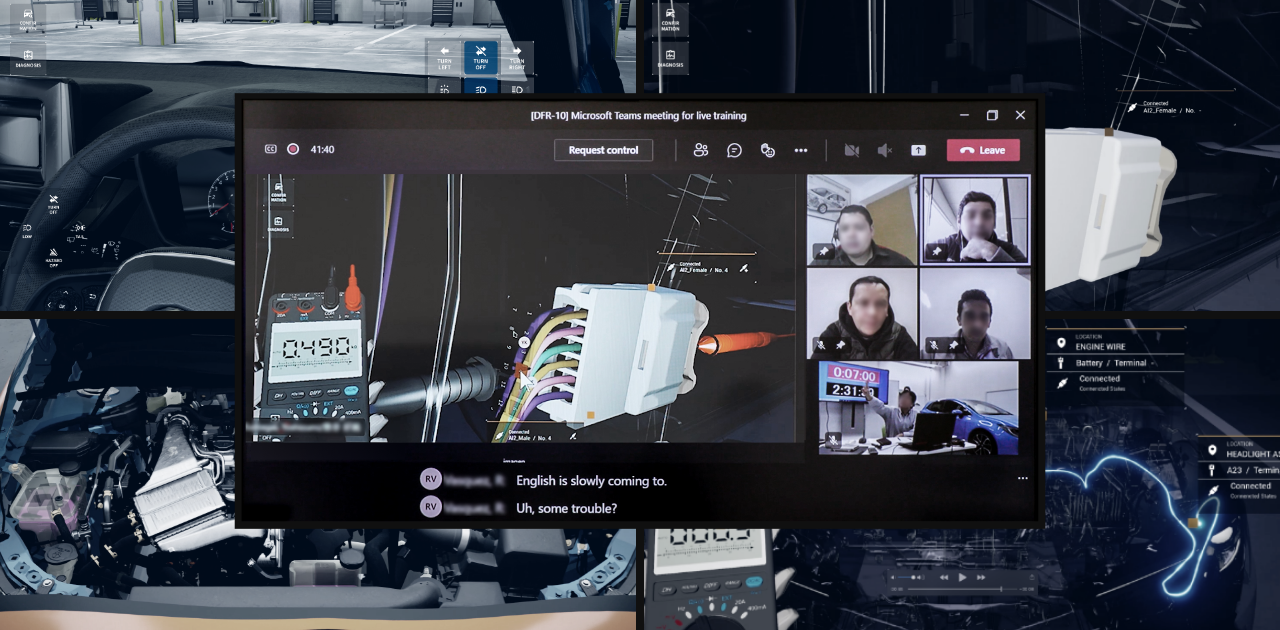Click the play button in bottom-right playback bar
Screen dimensions: 1280x630
click(x=963, y=577)
